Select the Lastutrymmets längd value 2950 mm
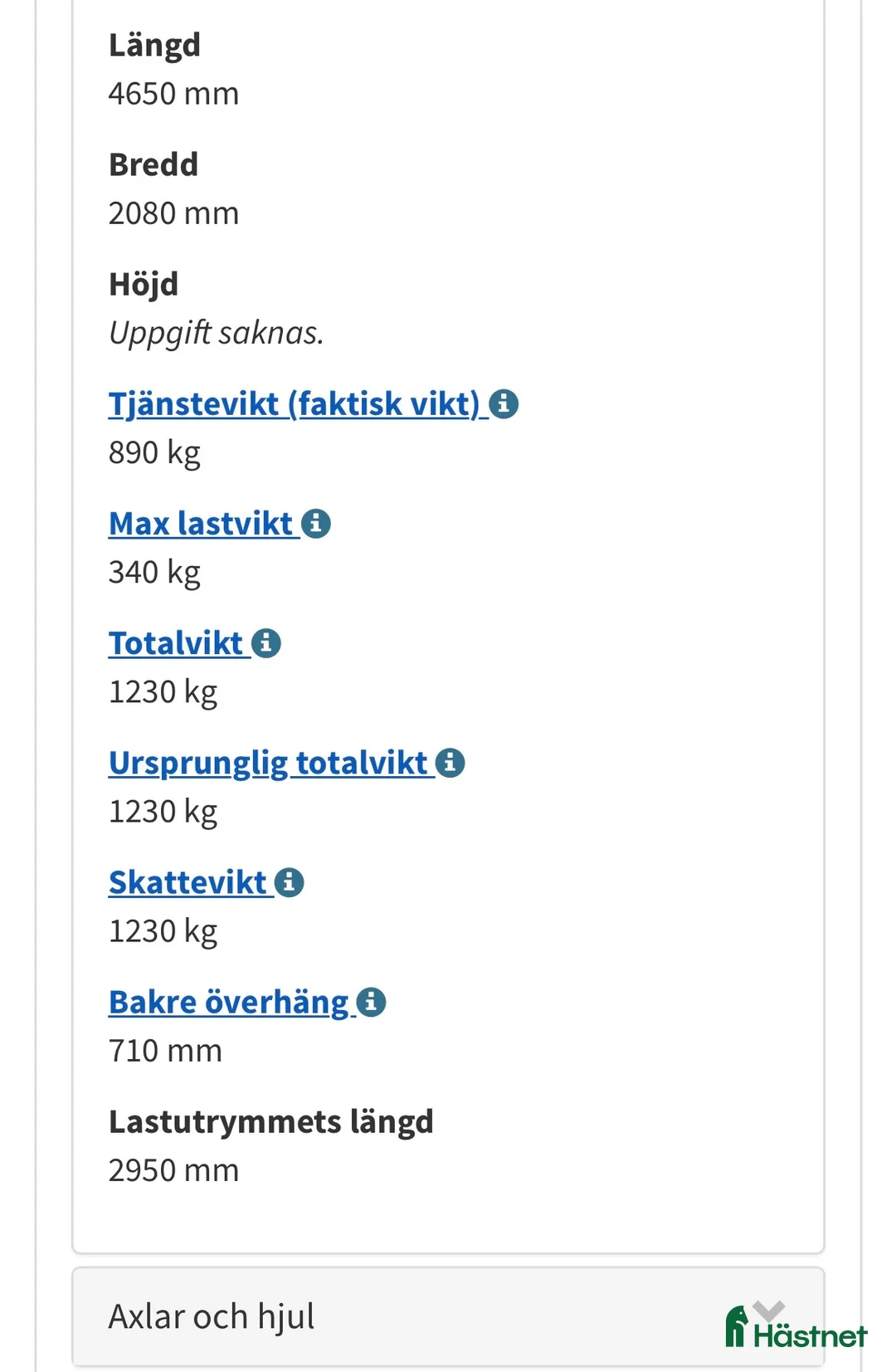 (x=174, y=1169)
